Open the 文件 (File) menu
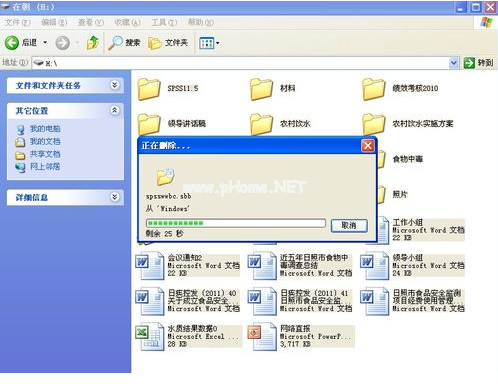Screen dimensions: 498x391 point(17,23)
